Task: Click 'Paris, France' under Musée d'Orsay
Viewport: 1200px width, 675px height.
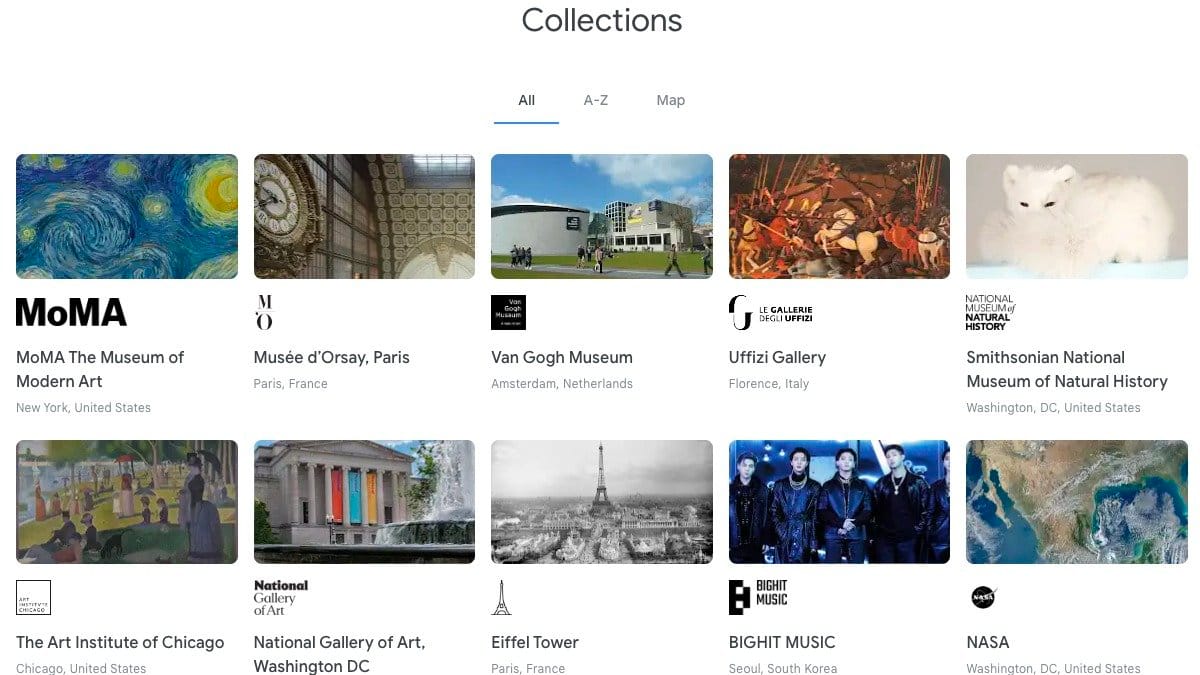Action: 291,384
